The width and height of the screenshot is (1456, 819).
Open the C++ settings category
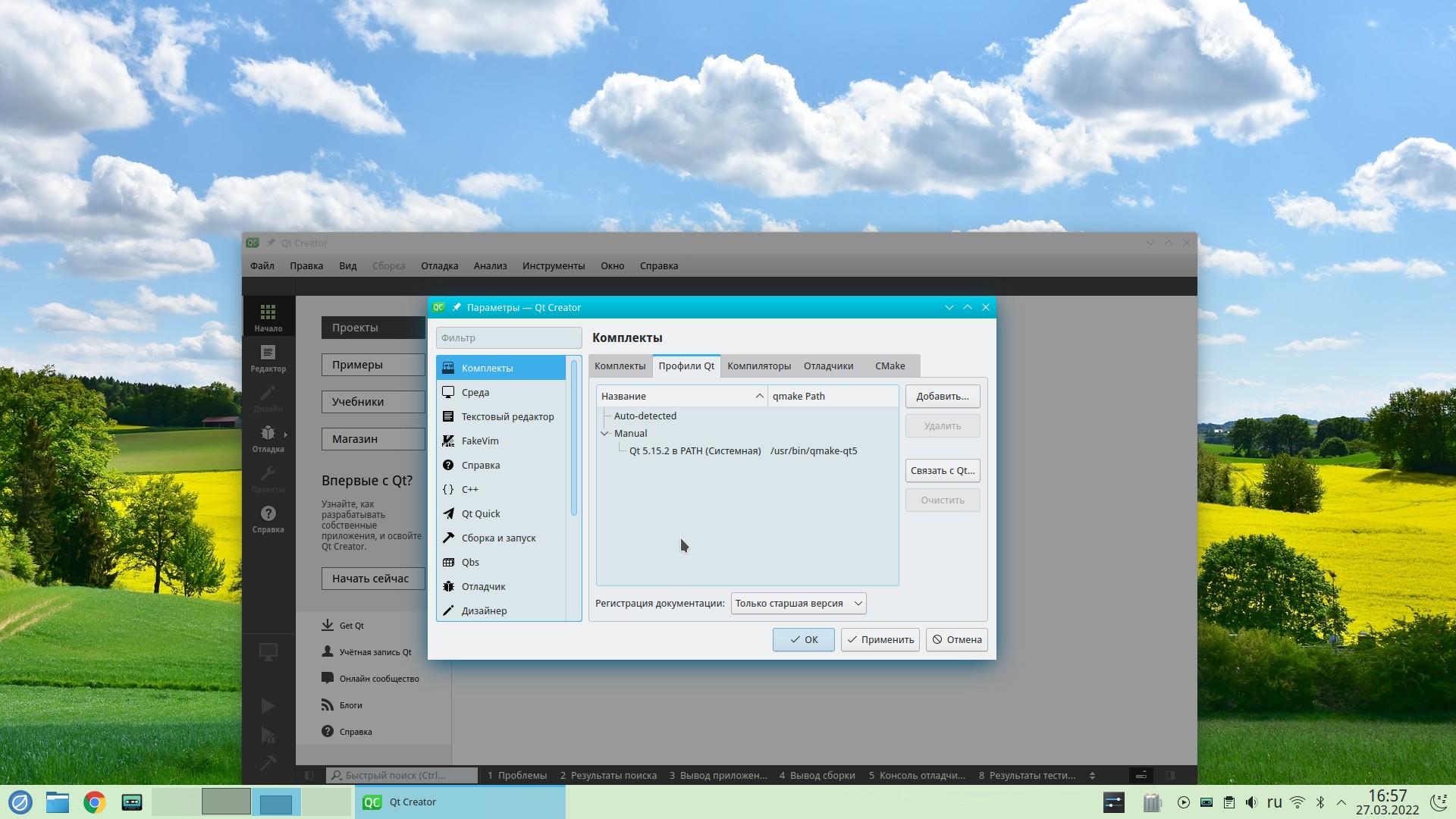[x=469, y=489]
